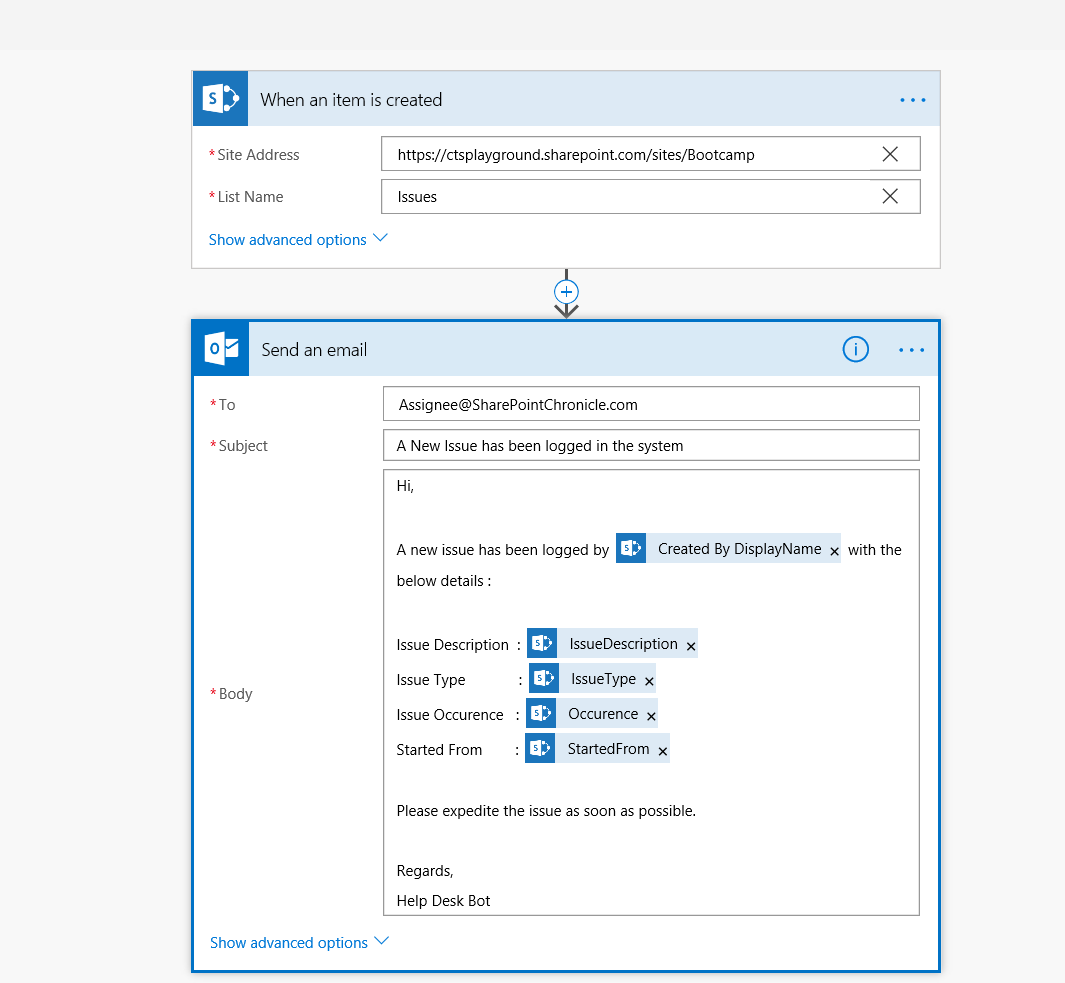Click the 'When an item is created' title

[x=351, y=100]
